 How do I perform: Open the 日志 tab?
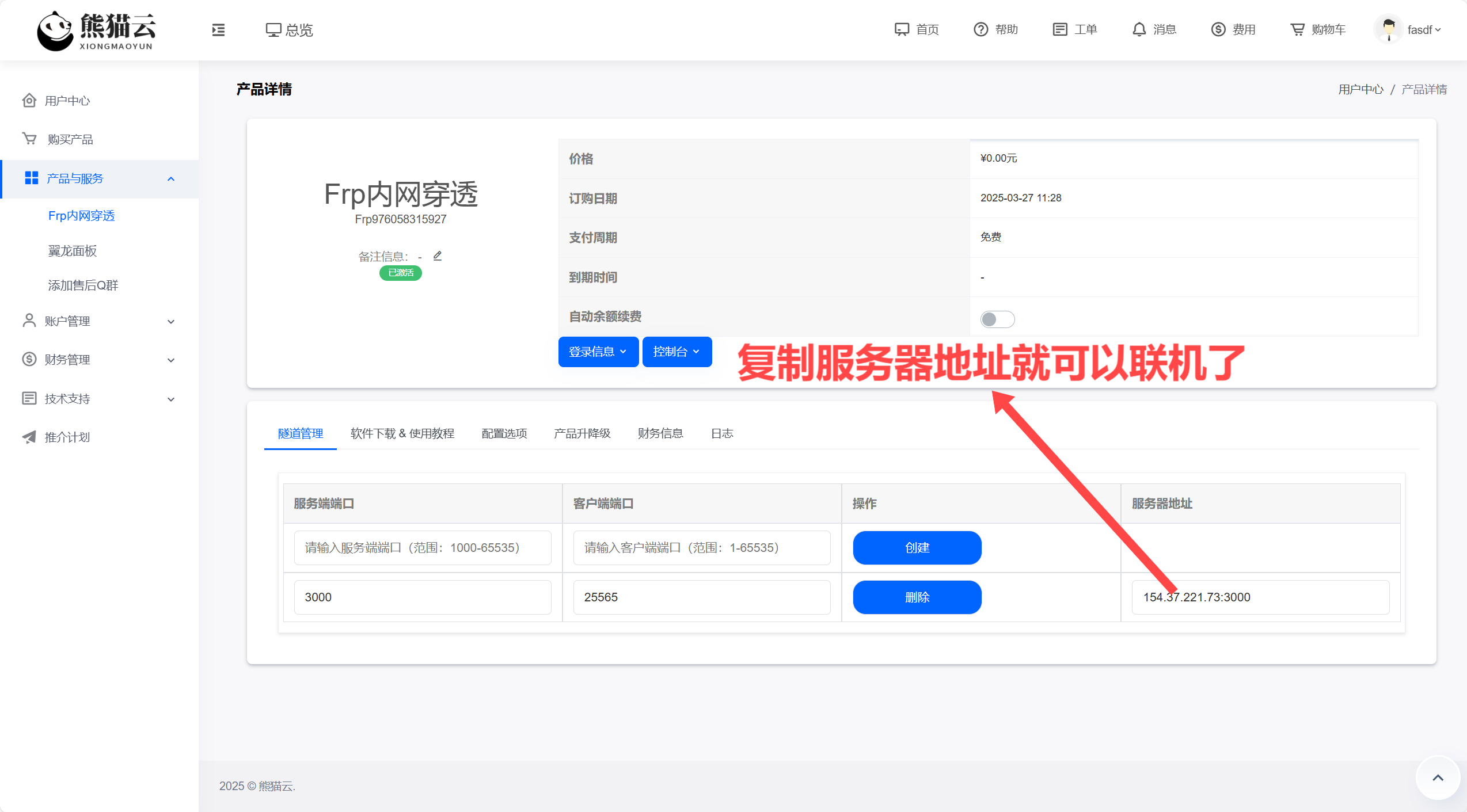721,433
